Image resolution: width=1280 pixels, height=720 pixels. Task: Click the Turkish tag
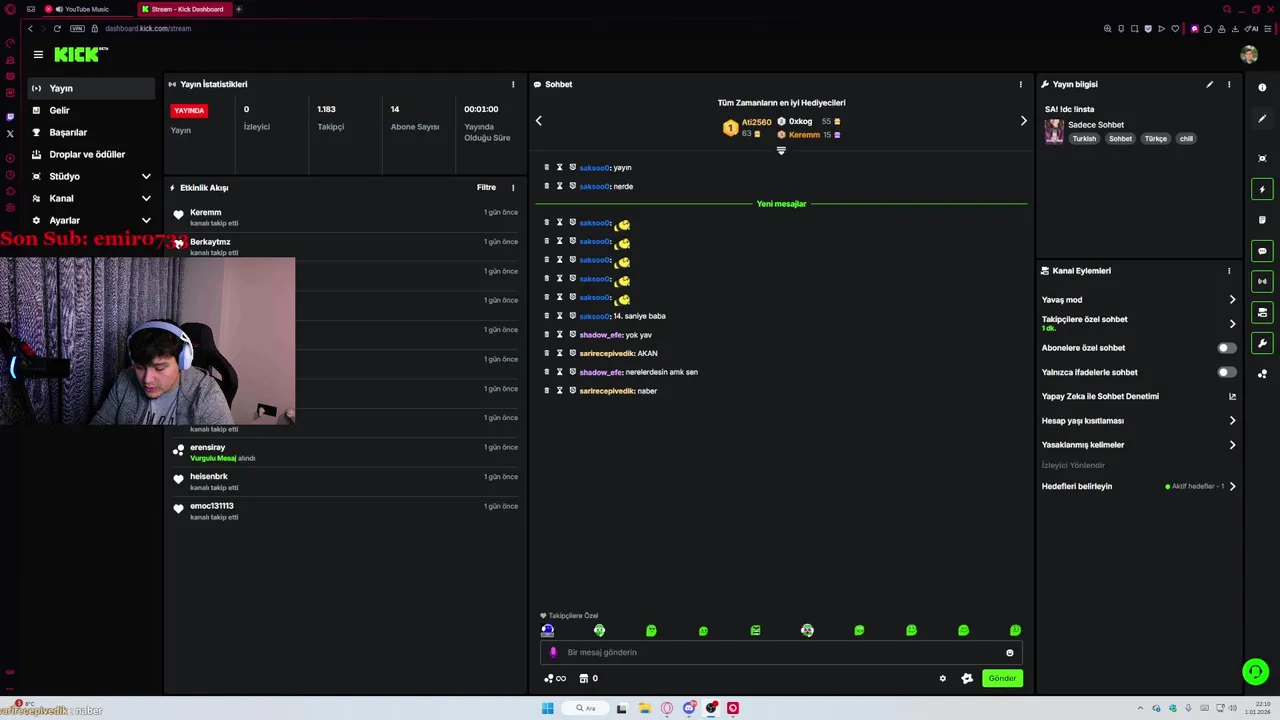click(1084, 139)
